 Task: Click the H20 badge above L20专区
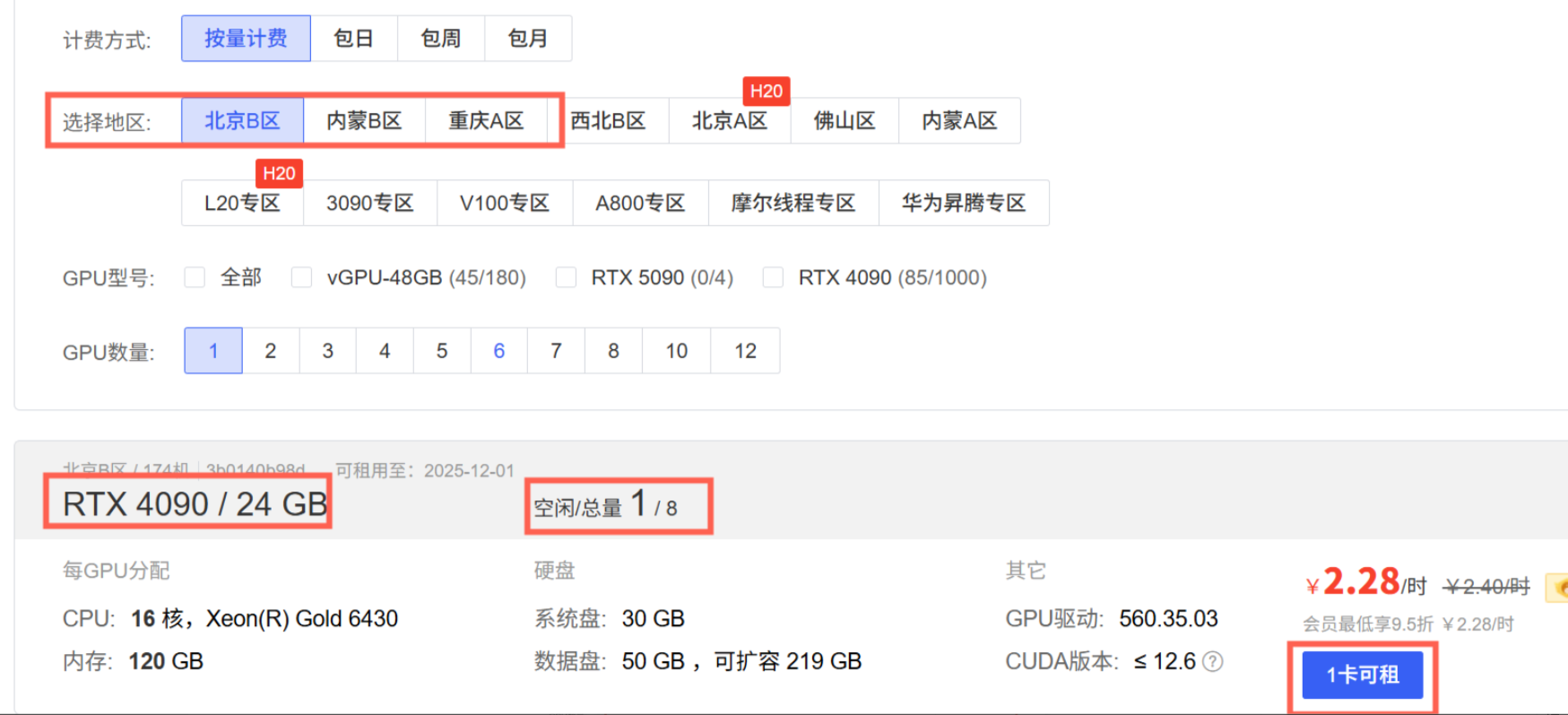pos(279,173)
